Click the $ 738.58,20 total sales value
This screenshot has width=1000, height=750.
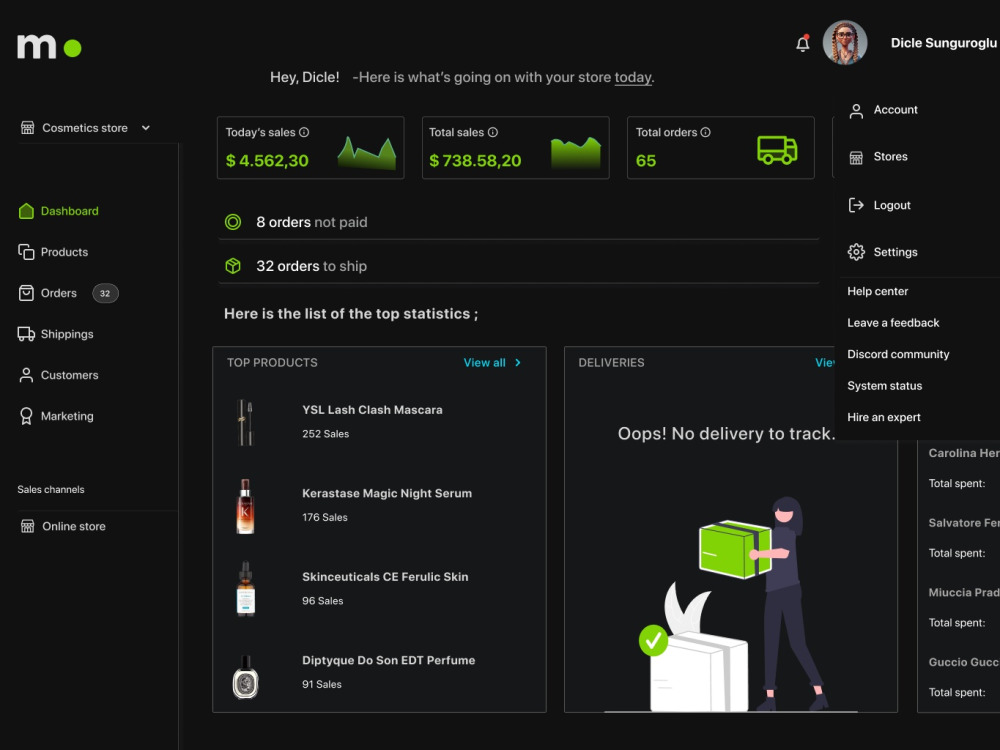coord(475,161)
